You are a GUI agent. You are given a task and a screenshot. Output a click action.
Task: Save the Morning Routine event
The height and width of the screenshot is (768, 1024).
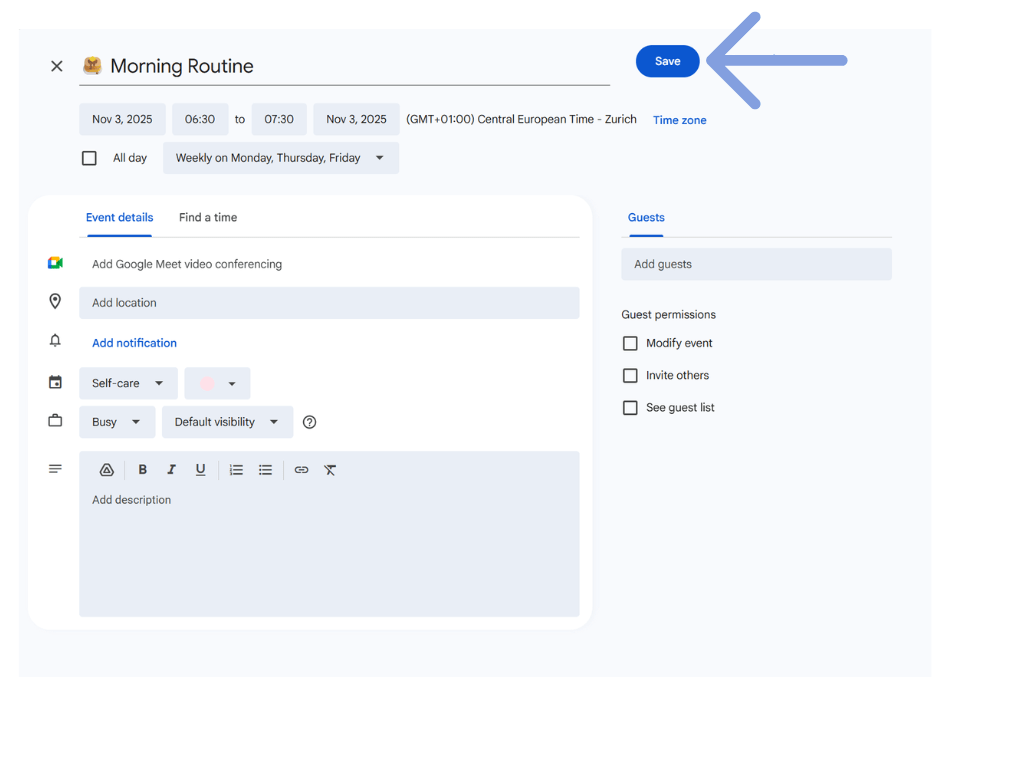[x=667, y=61]
